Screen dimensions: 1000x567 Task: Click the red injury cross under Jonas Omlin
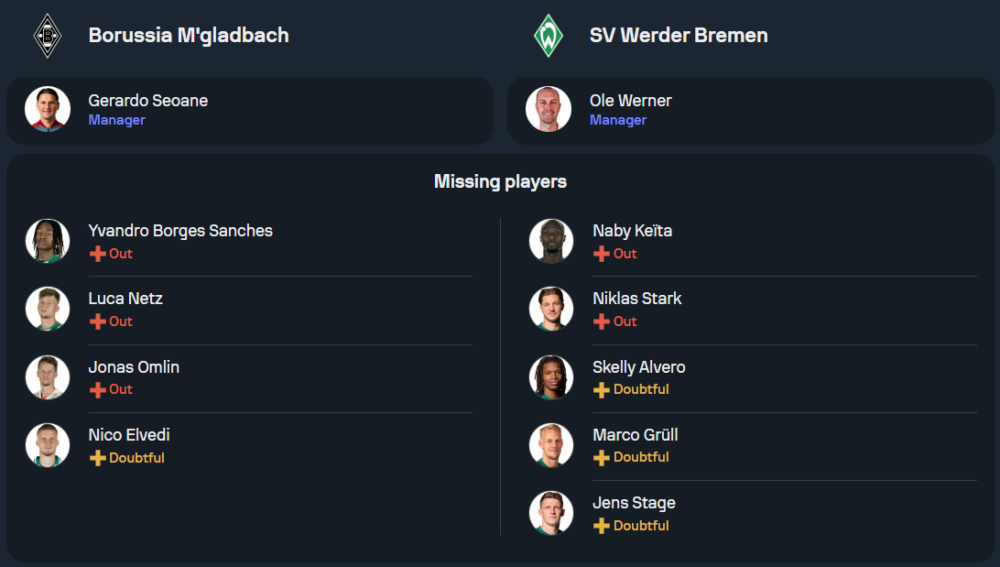point(97,390)
